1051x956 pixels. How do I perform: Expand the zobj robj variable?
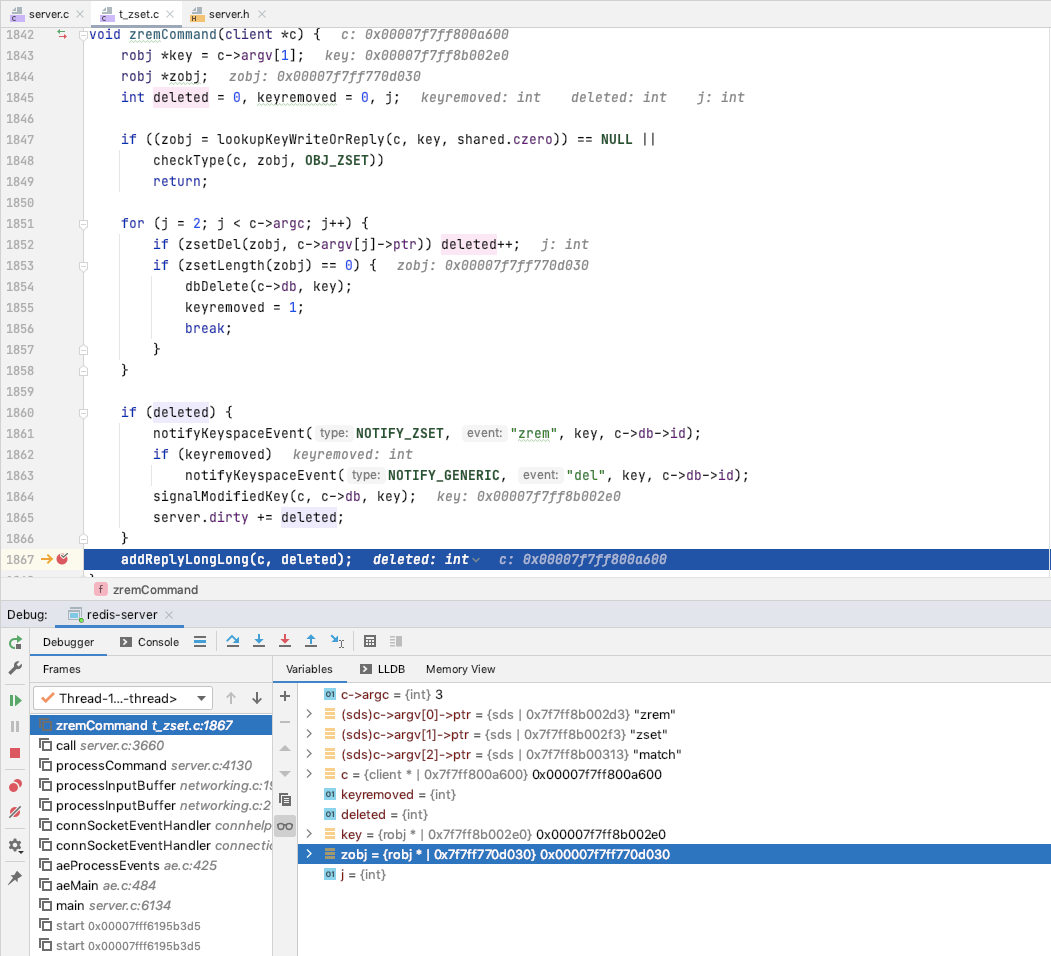coord(309,854)
